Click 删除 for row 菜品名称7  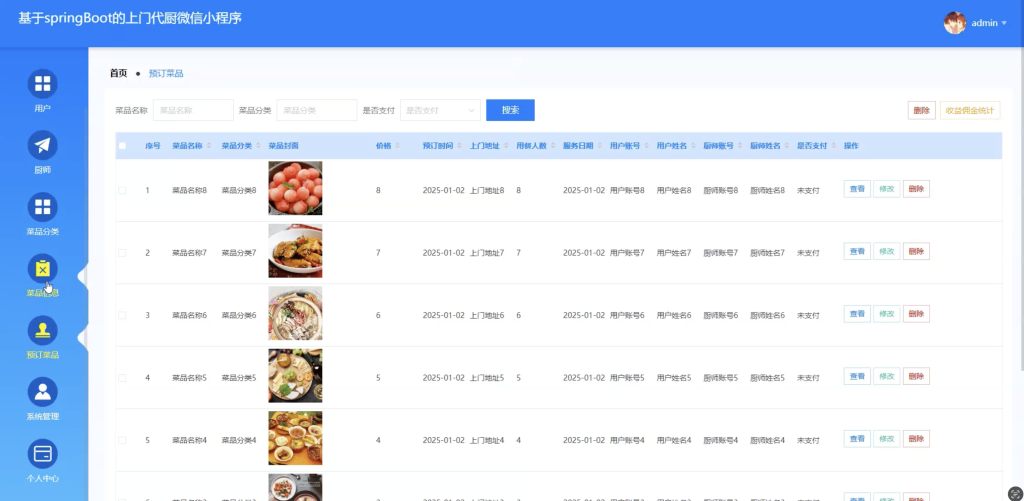click(x=916, y=251)
